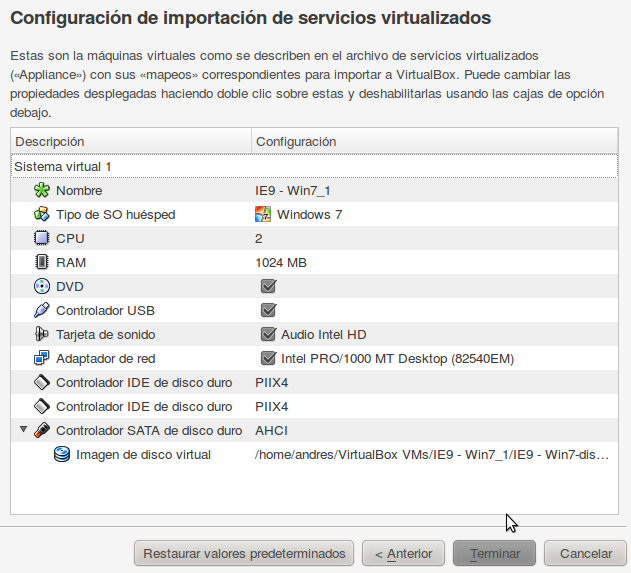Click the Tarjeta de sonido speaker icon
631x573 pixels.
[42, 334]
